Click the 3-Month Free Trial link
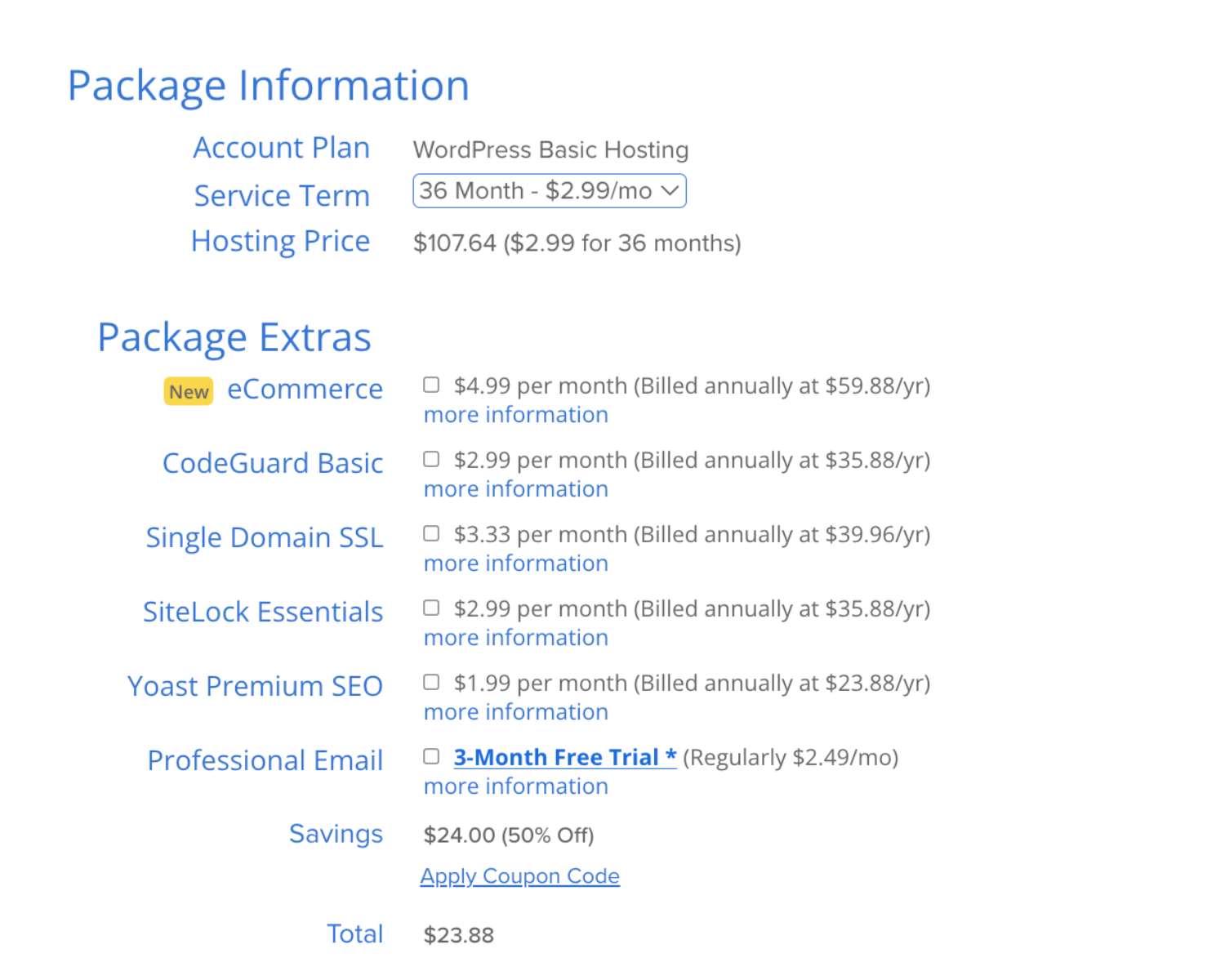This screenshot has height=980, width=1225. [x=563, y=757]
